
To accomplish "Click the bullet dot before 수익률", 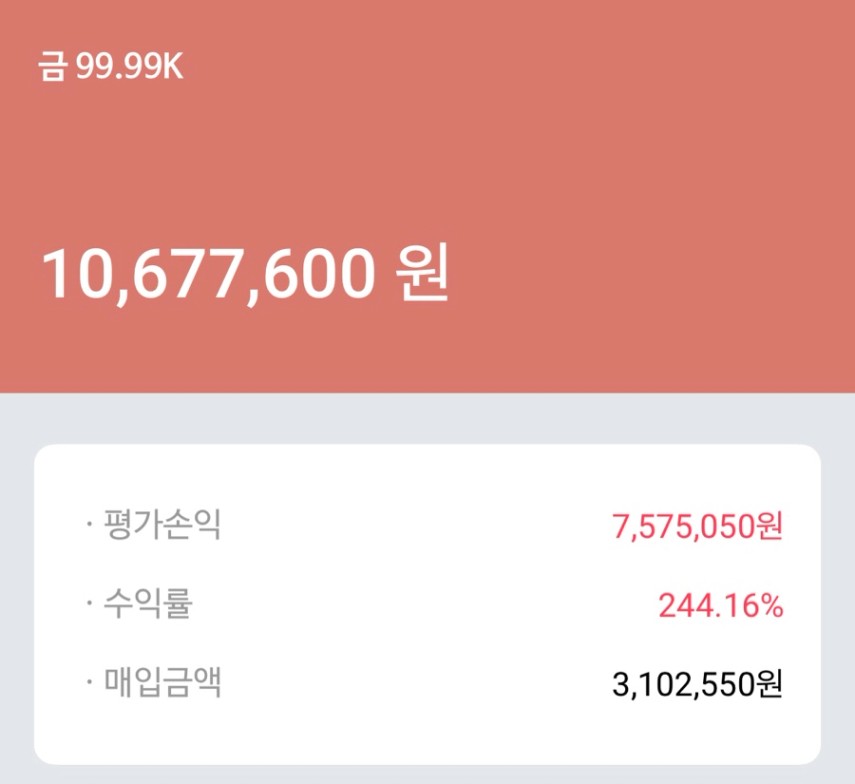I will [89, 605].
